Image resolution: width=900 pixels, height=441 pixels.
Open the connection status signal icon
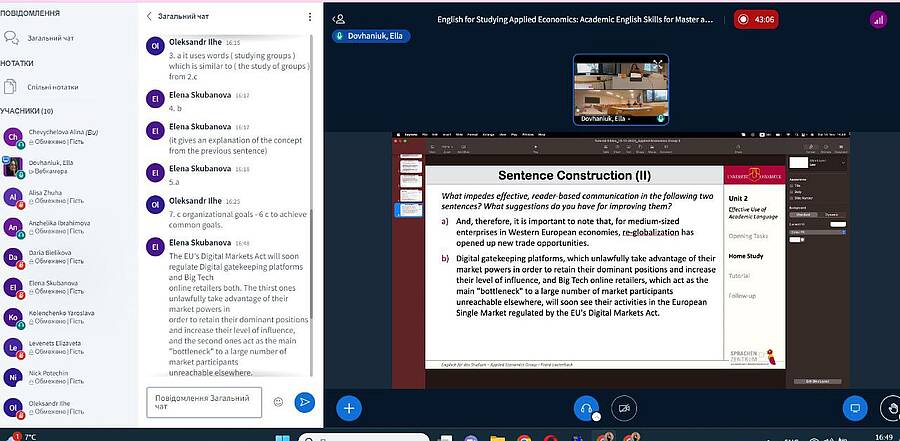coord(878,19)
